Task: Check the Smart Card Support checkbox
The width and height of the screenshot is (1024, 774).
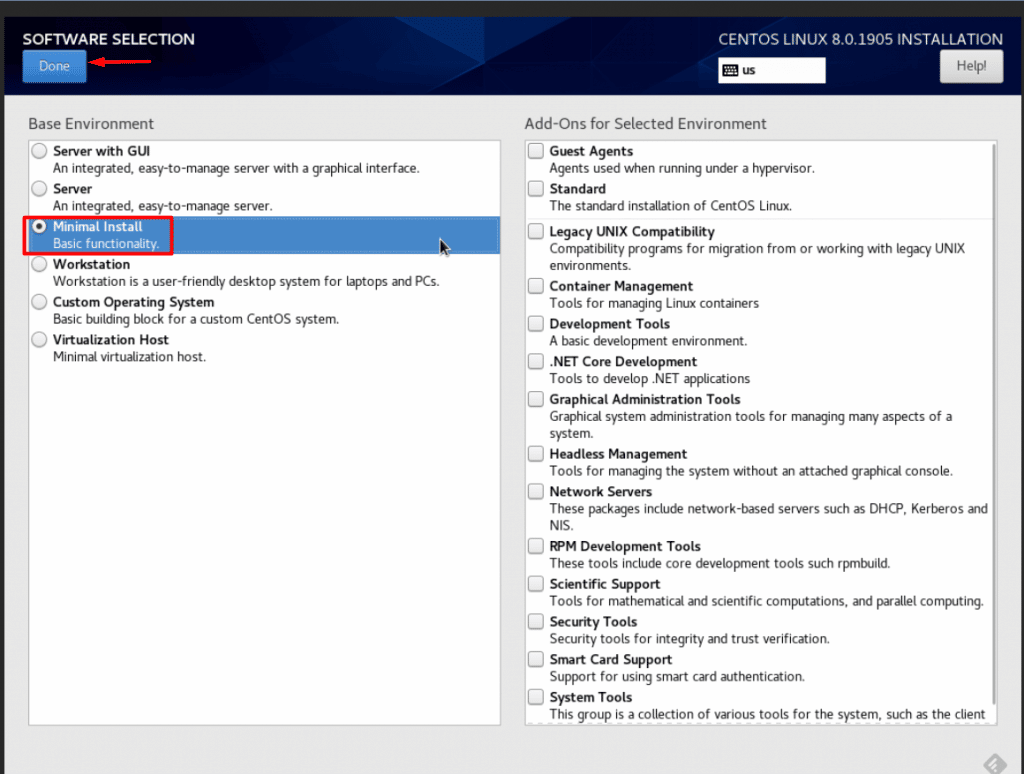Action: (536, 660)
